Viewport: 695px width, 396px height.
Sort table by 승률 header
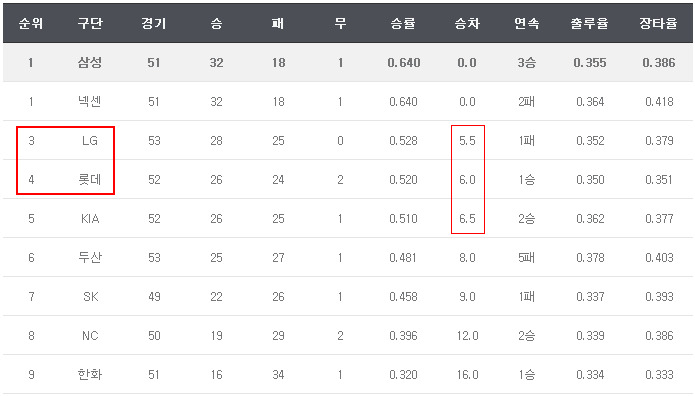pyautogui.click(x=403, y=23)
